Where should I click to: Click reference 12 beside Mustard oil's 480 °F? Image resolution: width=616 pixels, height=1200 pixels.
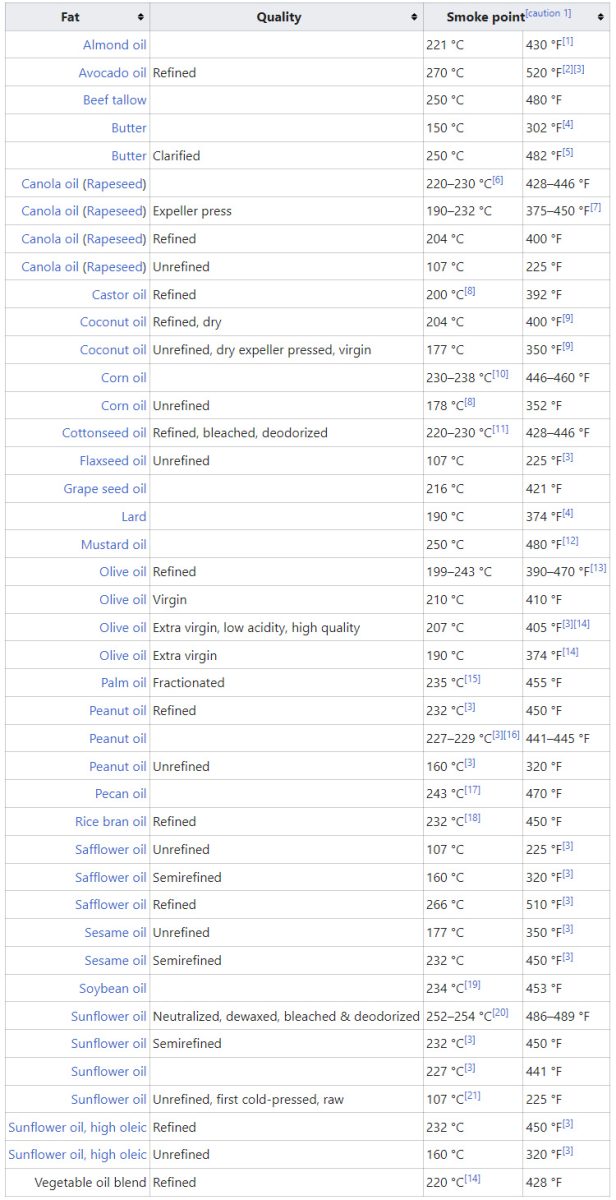pos(571,541)
